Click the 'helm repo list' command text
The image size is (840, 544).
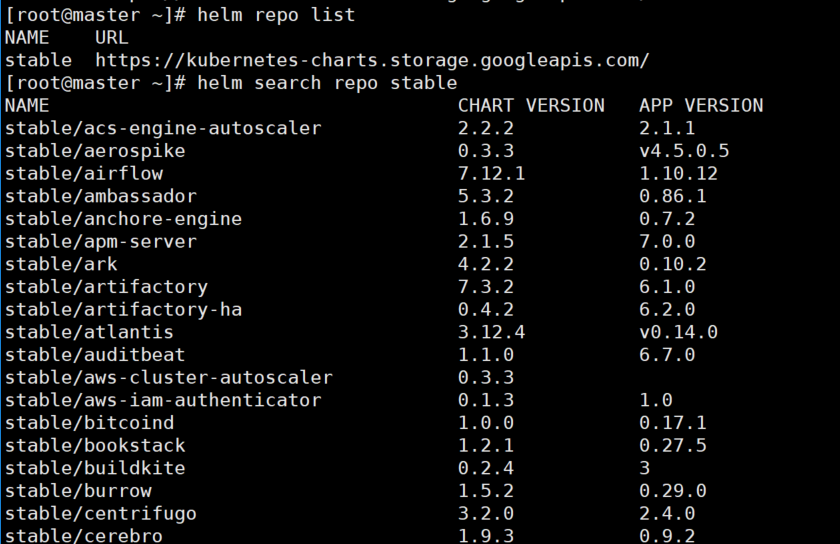[276, 15]
